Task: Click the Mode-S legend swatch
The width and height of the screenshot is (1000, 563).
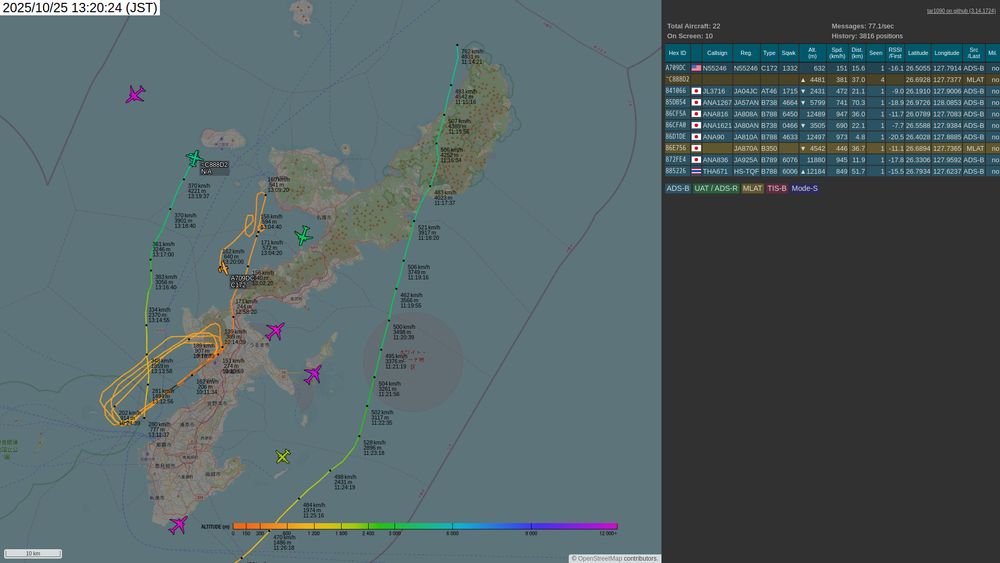Action: tap(804, 188)
